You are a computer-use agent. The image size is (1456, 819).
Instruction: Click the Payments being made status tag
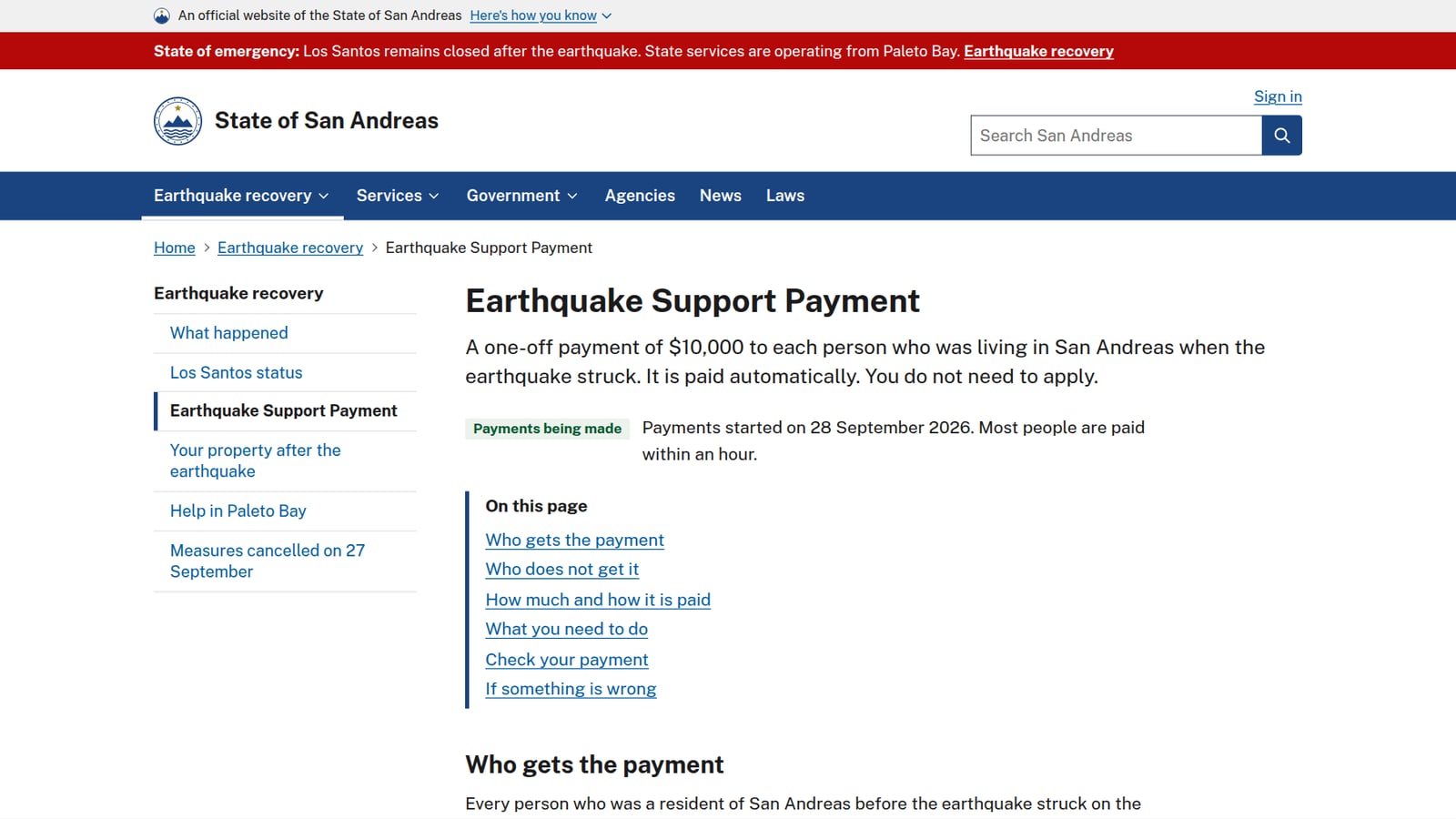click(547, 429)
